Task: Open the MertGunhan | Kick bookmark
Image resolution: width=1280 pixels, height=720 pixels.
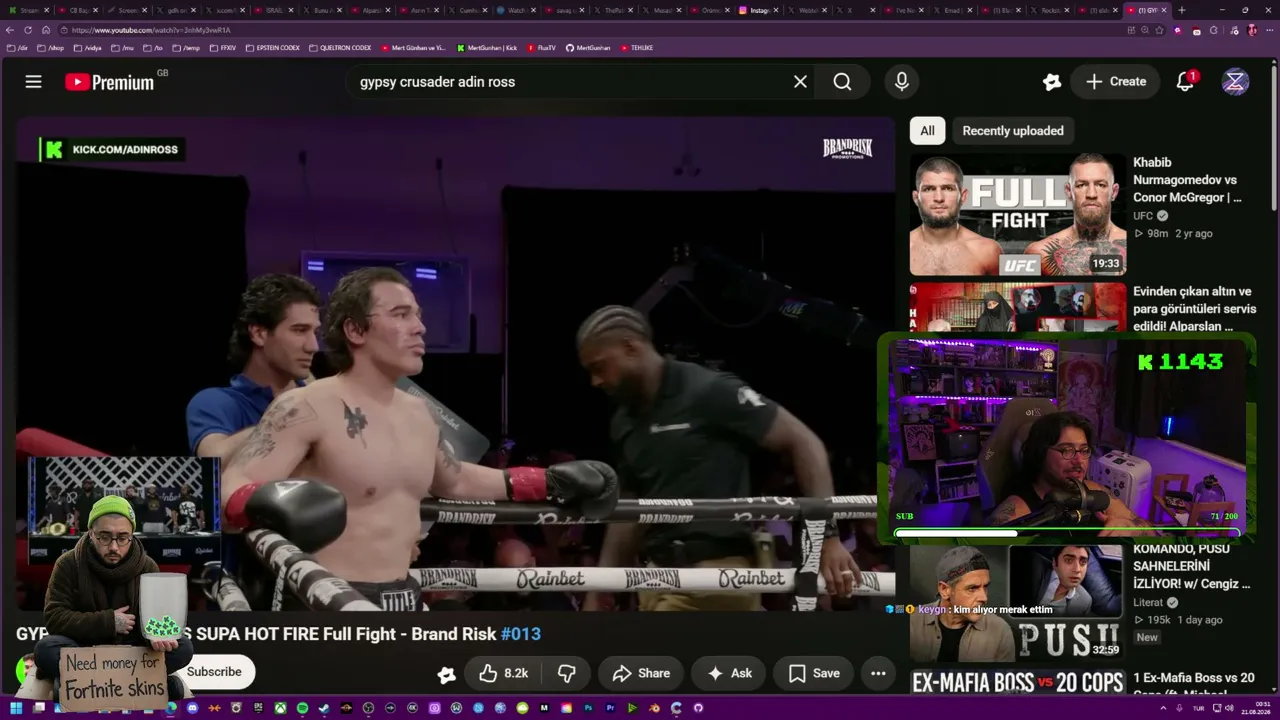Action: (487, 48)
